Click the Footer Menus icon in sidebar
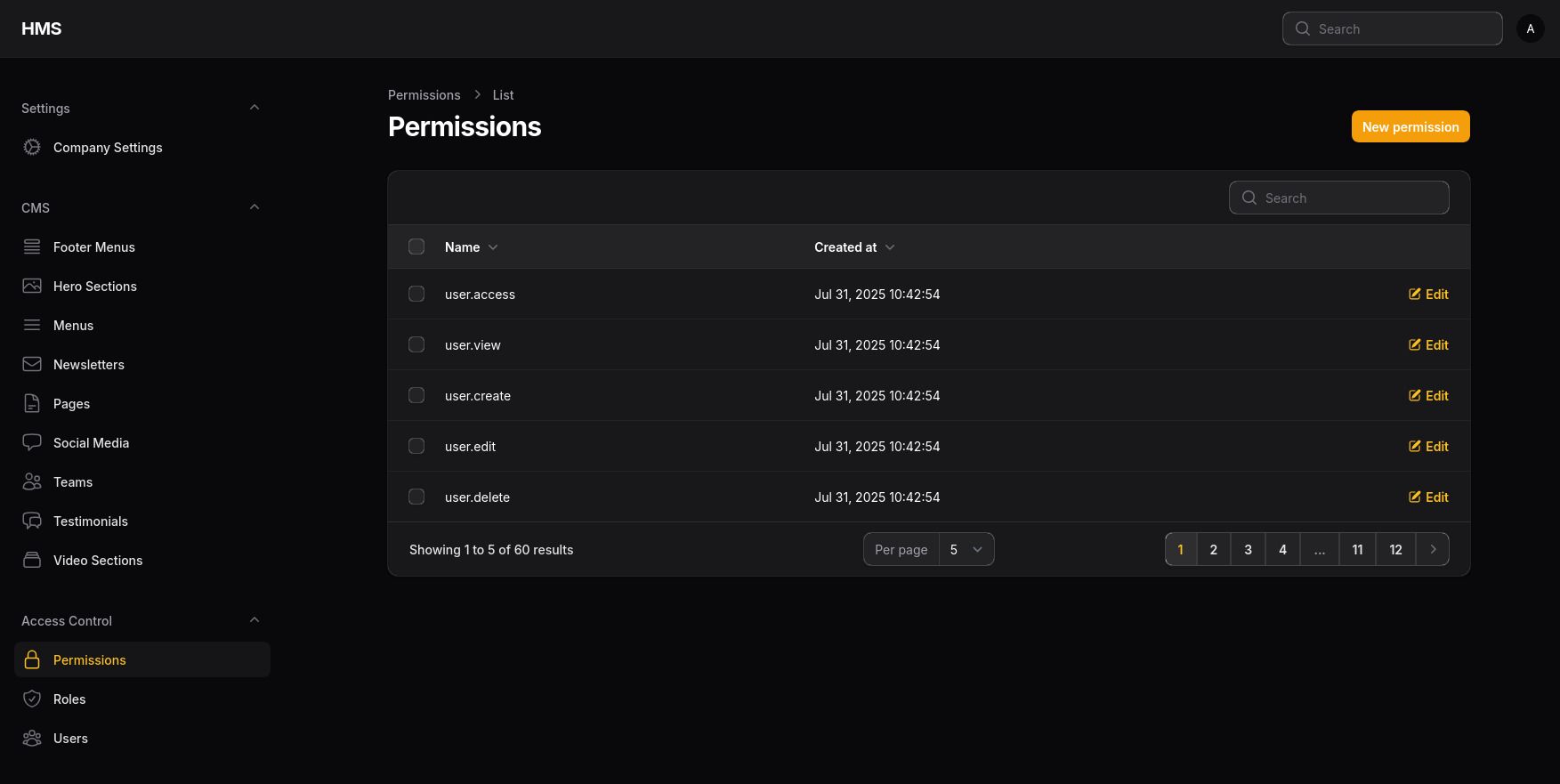Screen dimensions: 1560x784 click(x=32, y=247)
